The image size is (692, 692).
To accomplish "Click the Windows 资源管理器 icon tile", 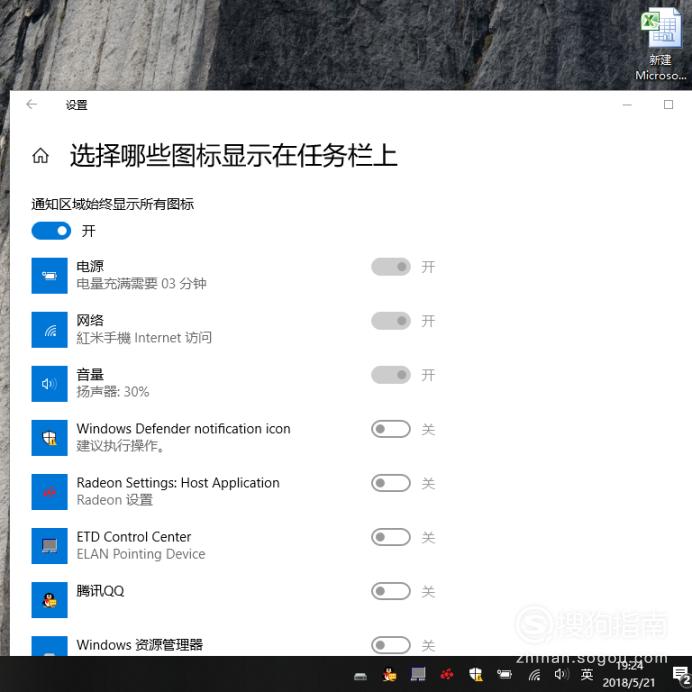I will 49,646.
